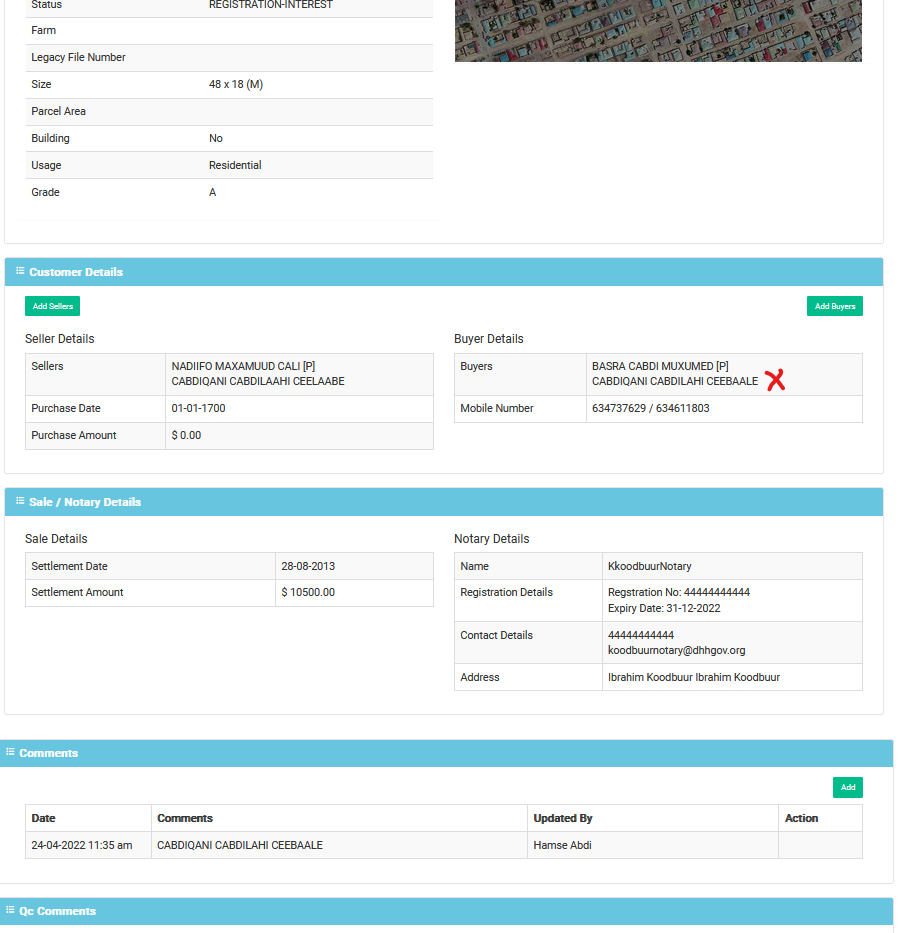Select buyer CABDIQANI CABDILAHI CEEBAALE in Buyers cell
This screenshot has width=900, height=933.
coord(675,381)
